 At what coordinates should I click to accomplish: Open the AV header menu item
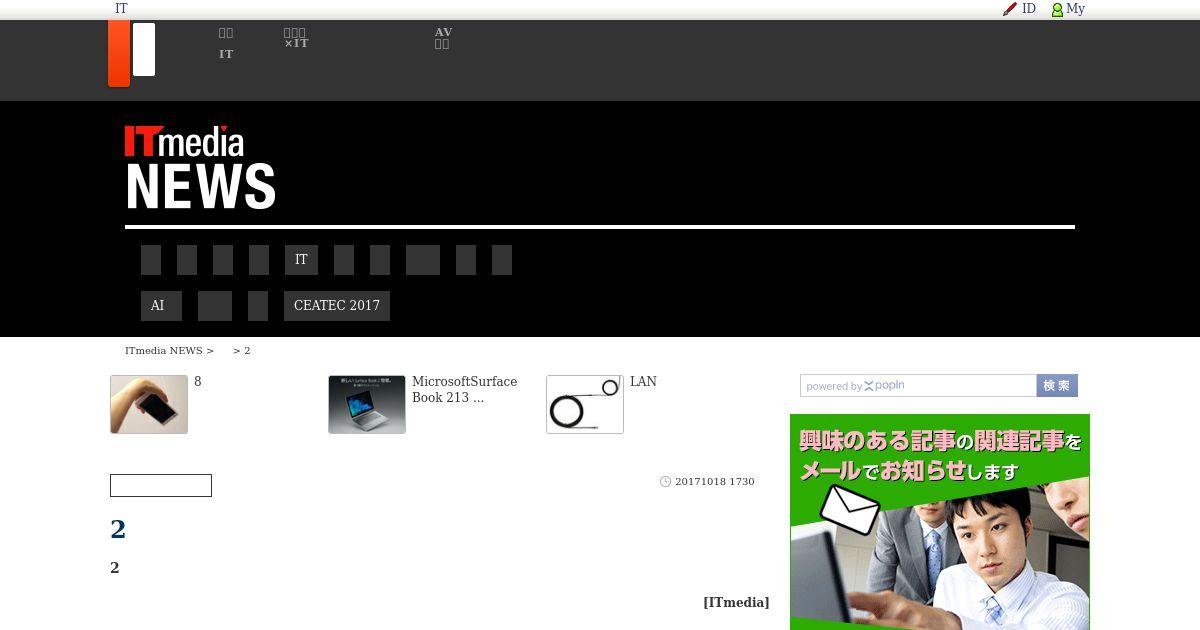(443, 38)
